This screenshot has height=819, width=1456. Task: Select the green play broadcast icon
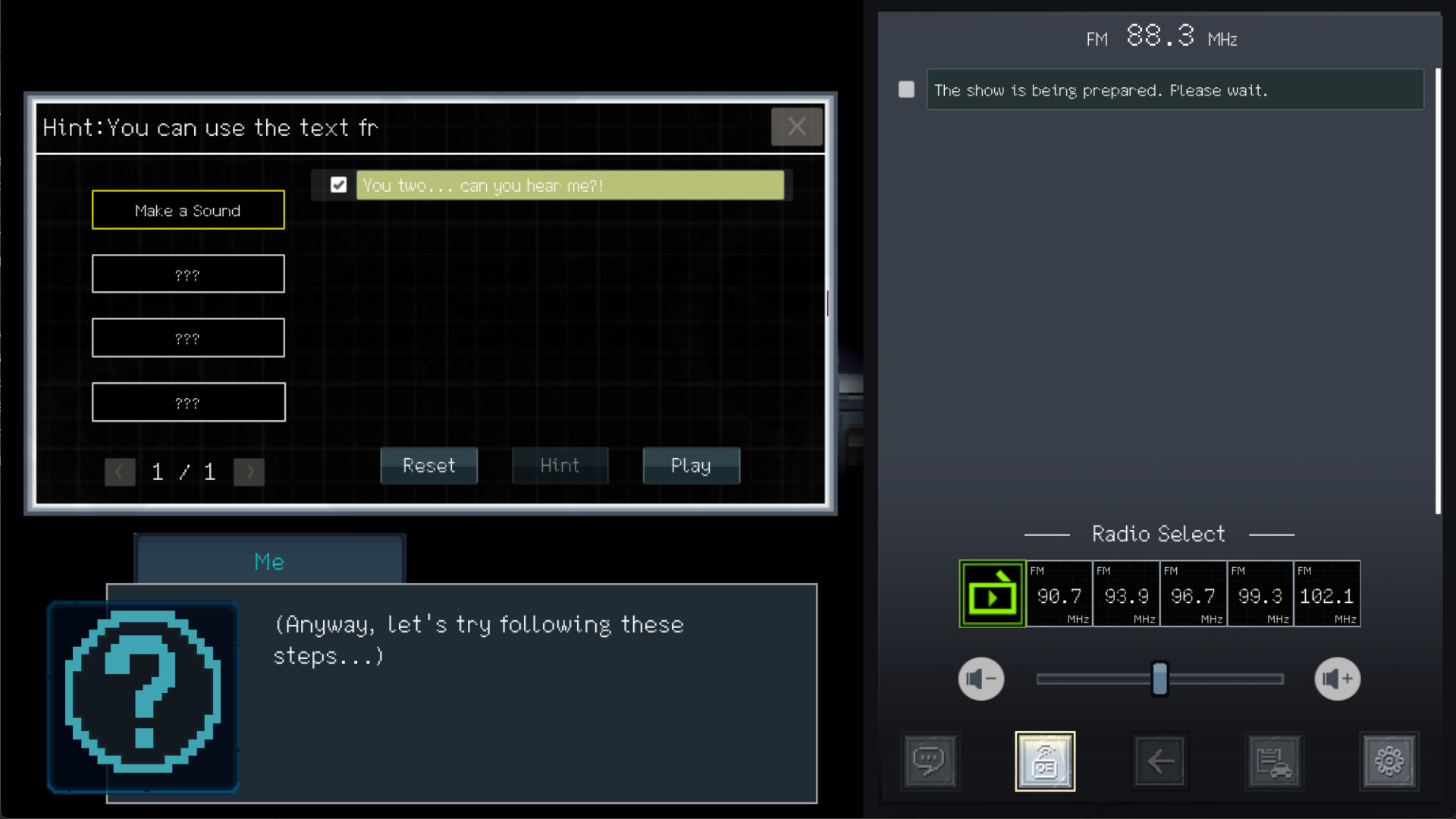coord(992,594)
